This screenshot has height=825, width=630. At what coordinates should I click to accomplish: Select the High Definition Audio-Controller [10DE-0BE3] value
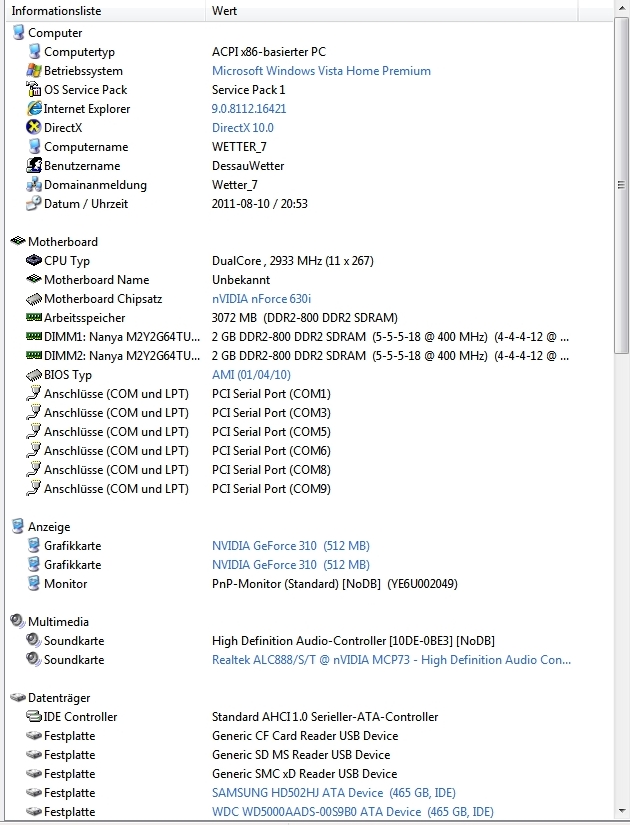coord(353,640)
